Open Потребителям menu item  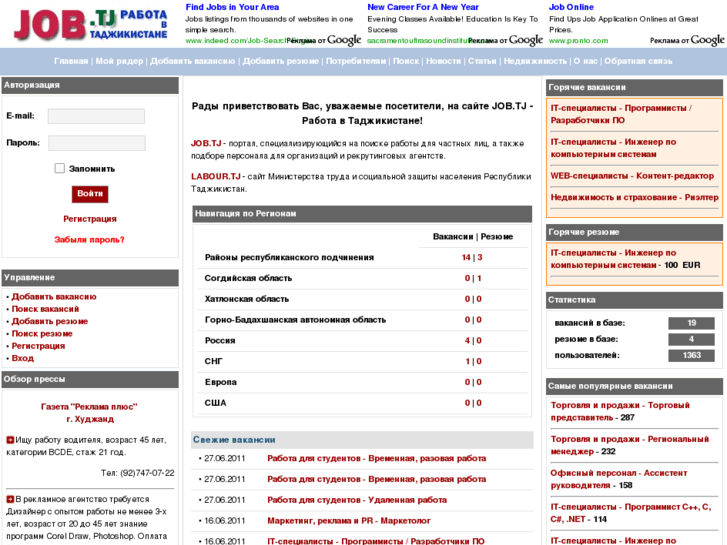click(356, 61)
